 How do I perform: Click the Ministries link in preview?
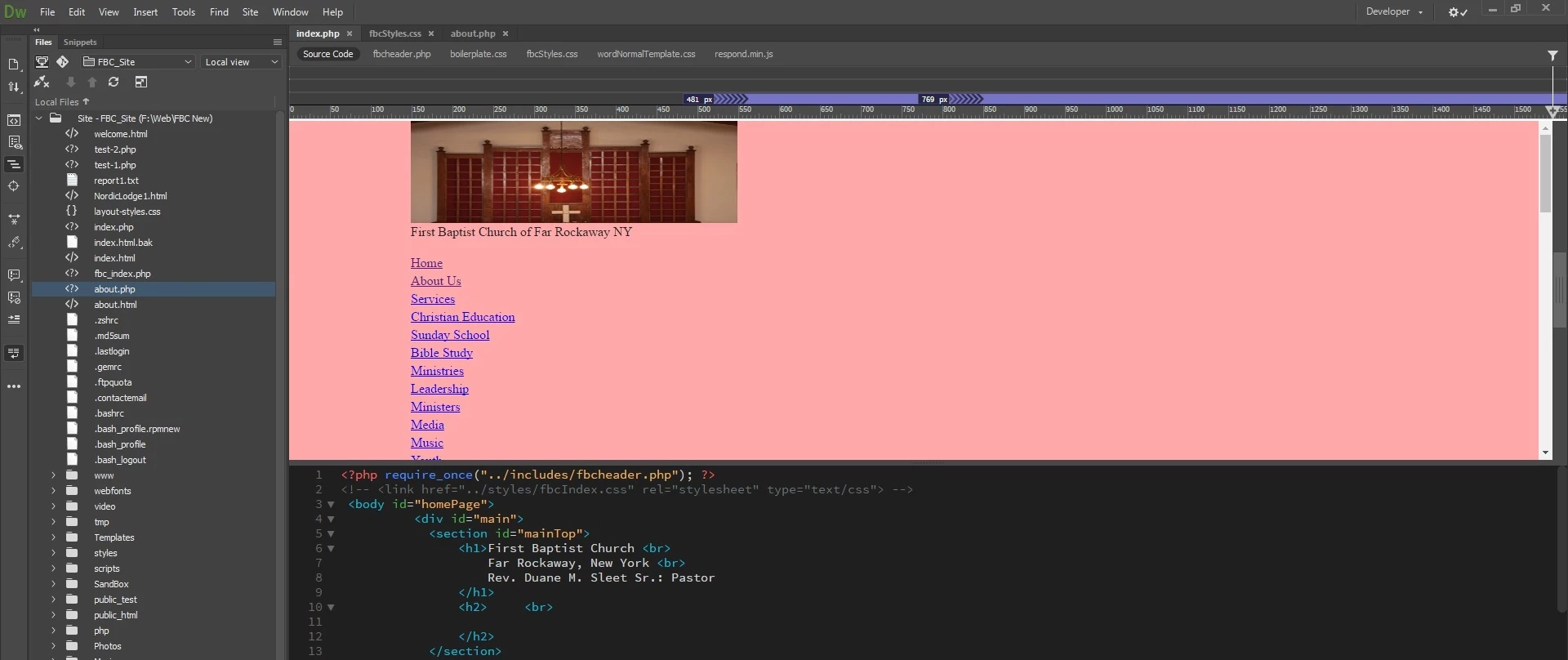pyautogui.click(x=437, y=371)
